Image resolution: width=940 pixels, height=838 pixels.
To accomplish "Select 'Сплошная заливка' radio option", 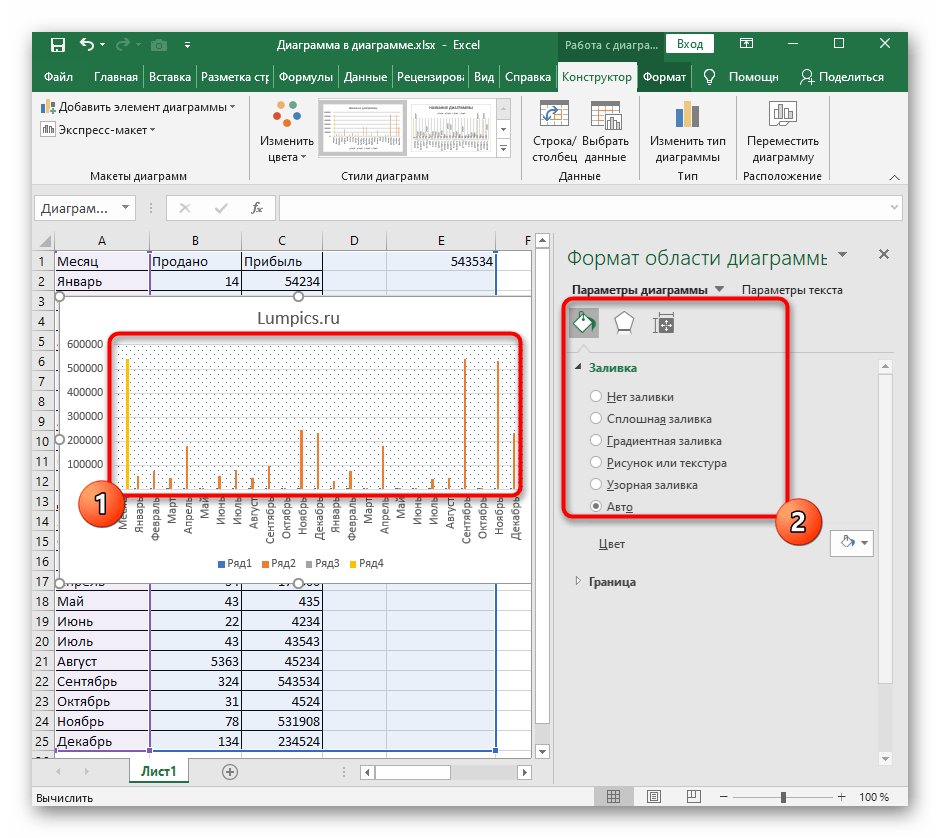I will point(597,419).
